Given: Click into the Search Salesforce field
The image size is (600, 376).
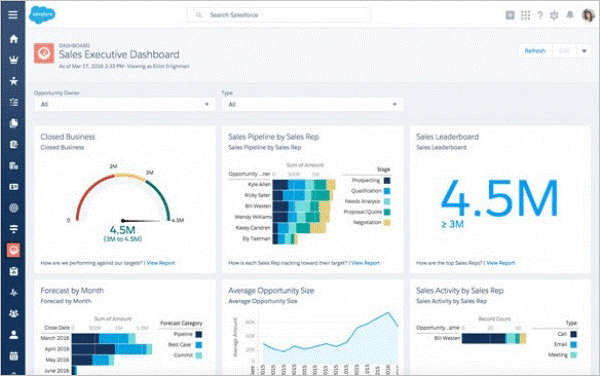Looking at the screenshot, I should tap(279, 15).
